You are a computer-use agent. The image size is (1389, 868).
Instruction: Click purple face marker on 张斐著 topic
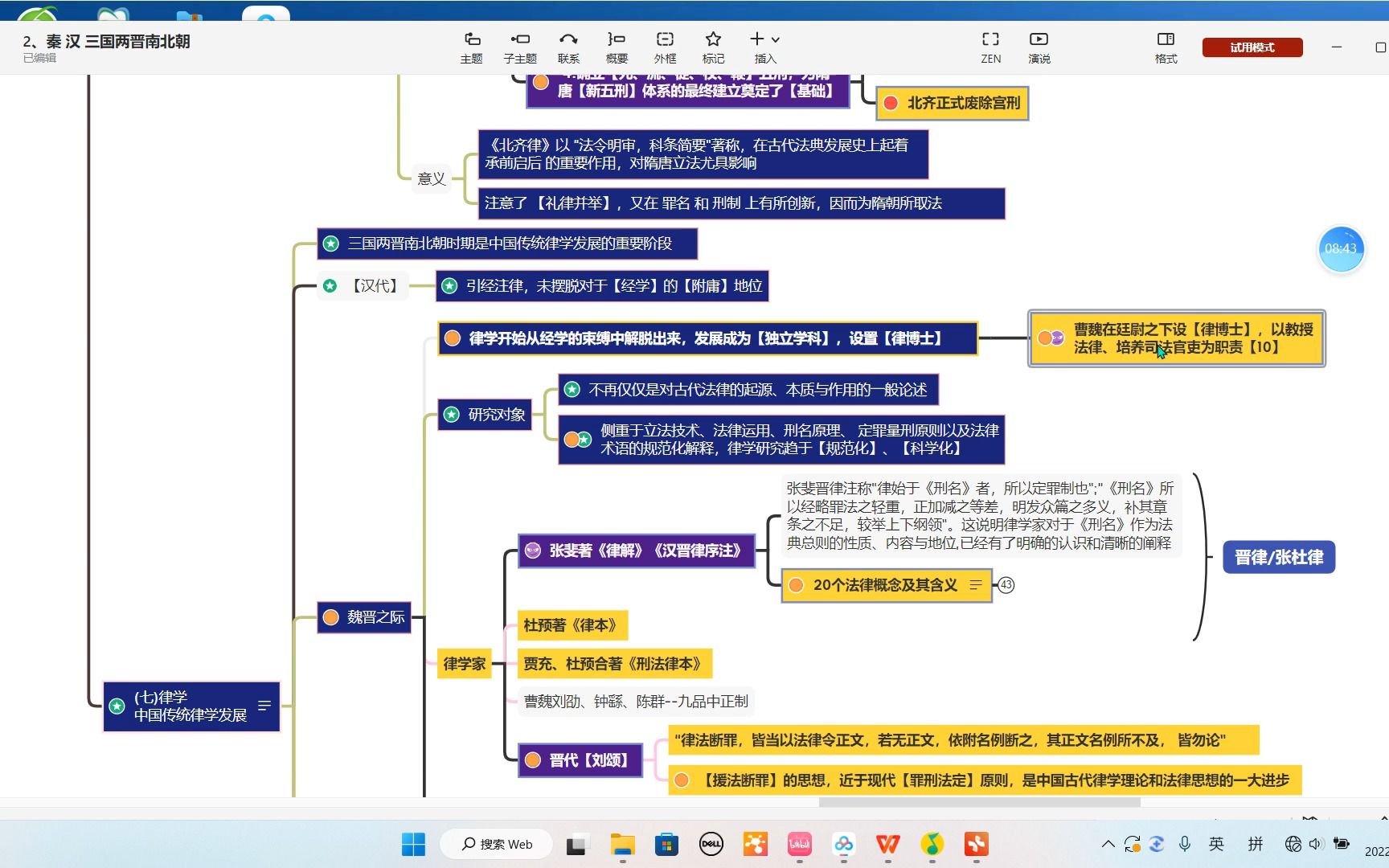point(532,551)
